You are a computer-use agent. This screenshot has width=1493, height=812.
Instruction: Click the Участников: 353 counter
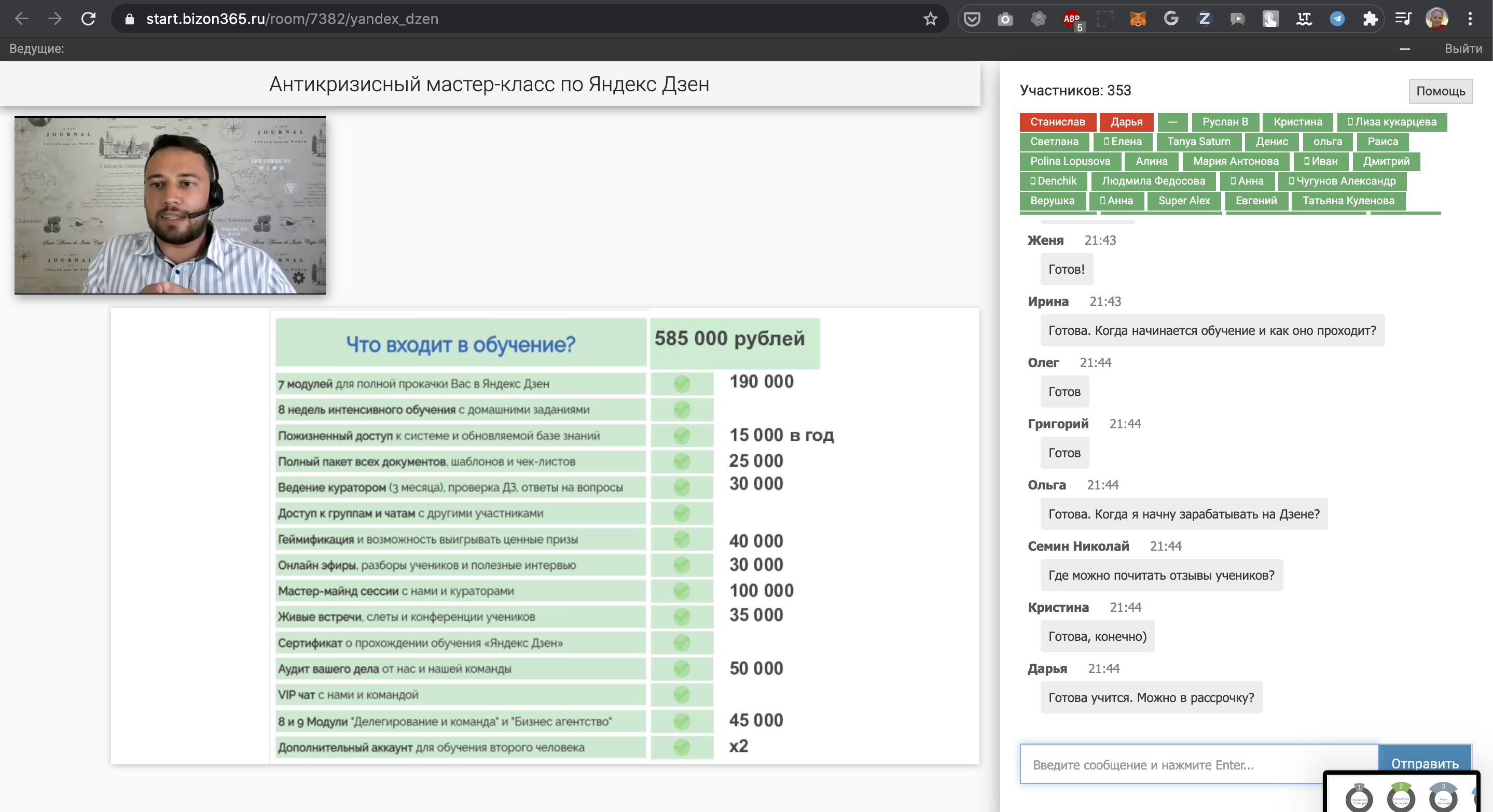[x=1075, y=90]
